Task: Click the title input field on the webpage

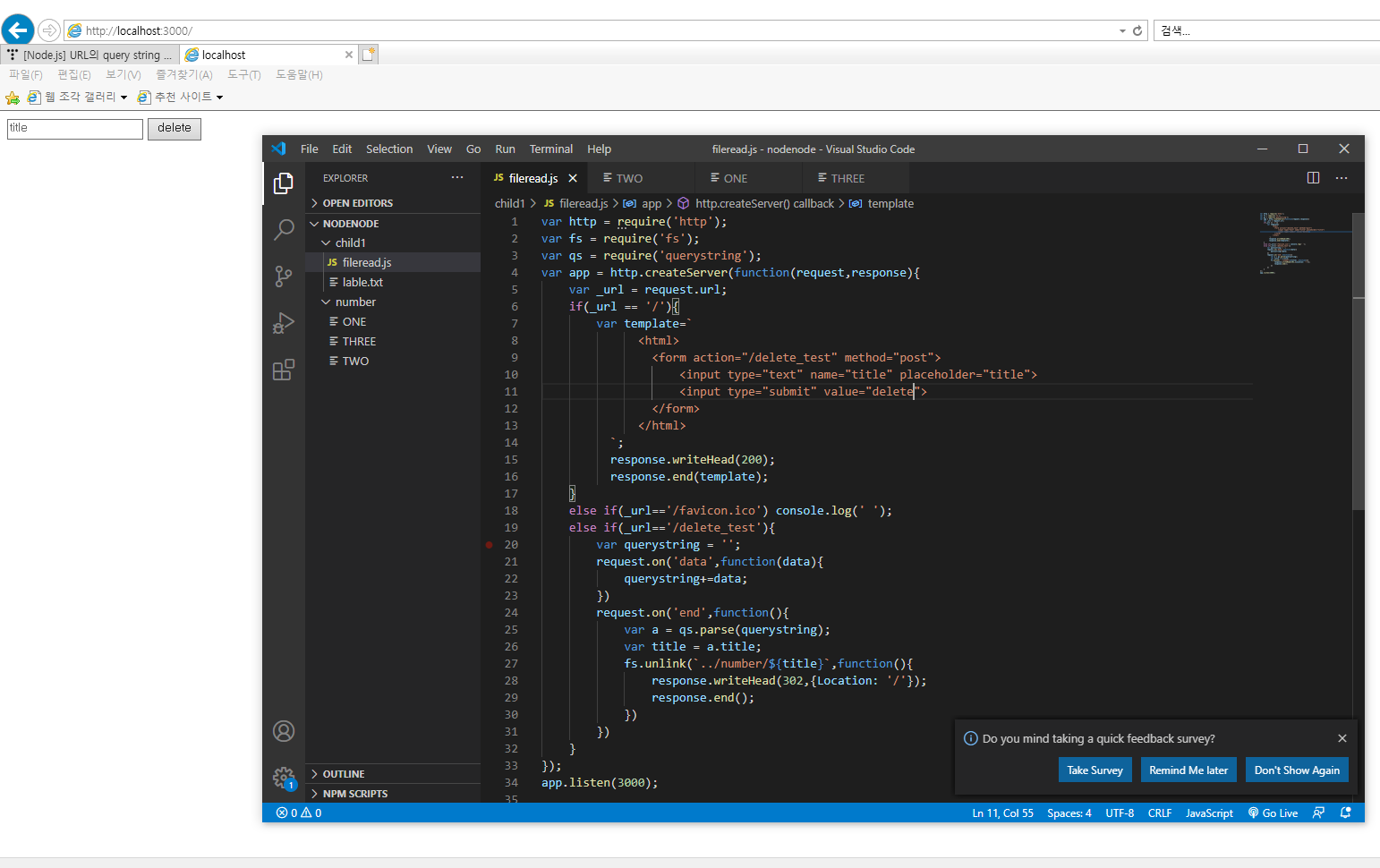Action: pos(74,129)
